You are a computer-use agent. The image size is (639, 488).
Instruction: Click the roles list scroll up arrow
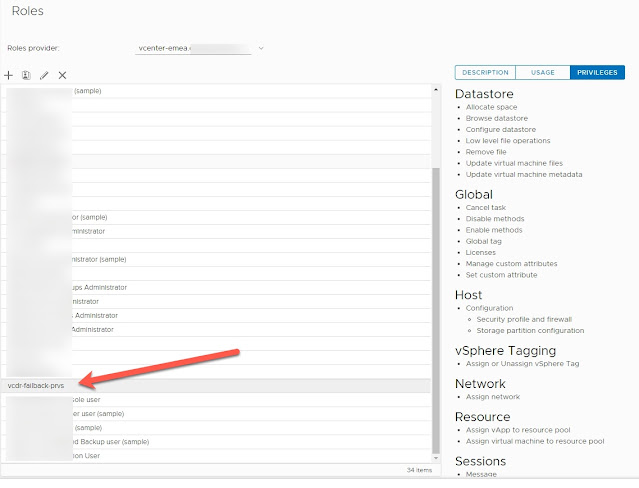(436, 90)
